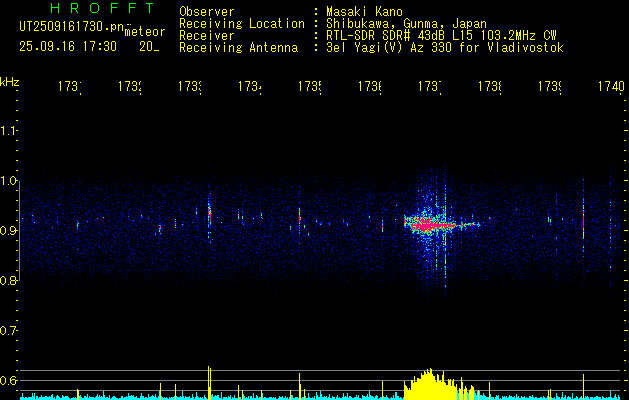The image size is (629, 400).
Task: Click the 0.7 frequency axis label
Action: tap(8, 331)
